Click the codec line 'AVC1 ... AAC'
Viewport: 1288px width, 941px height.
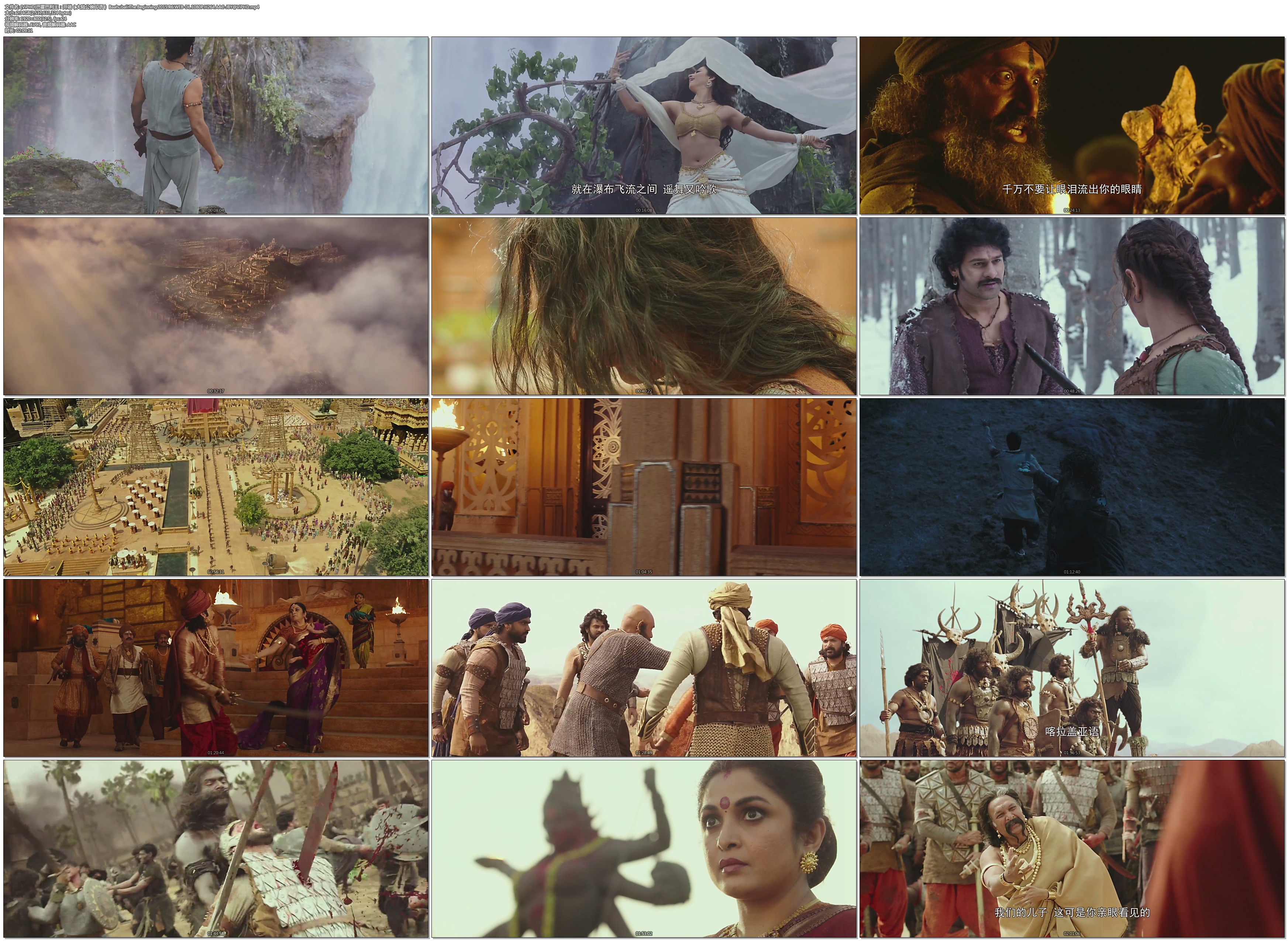click(x=40, y=24)
